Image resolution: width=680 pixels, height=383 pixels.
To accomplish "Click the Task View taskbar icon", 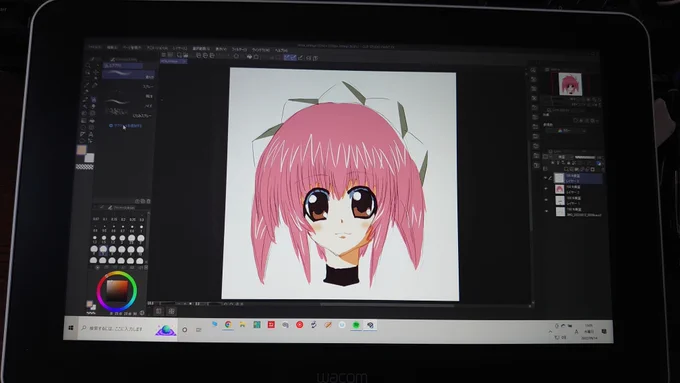I will click(199, 330).
